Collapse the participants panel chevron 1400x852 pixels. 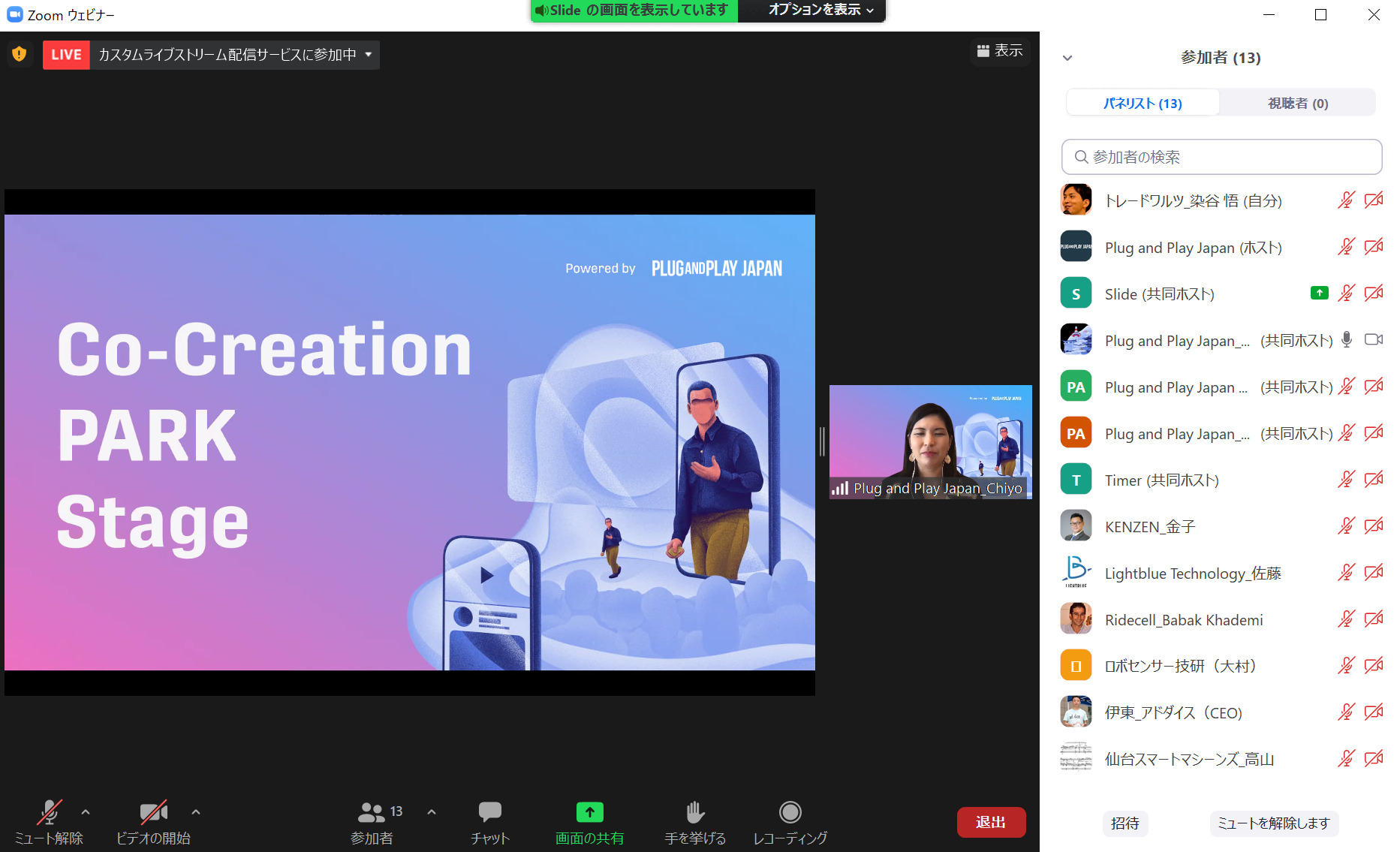[1067, 58]
